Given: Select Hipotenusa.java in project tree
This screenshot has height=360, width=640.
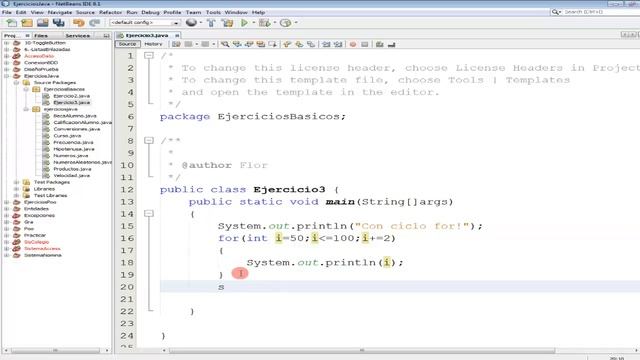Looking at the screenshot, I should point(73,149).
